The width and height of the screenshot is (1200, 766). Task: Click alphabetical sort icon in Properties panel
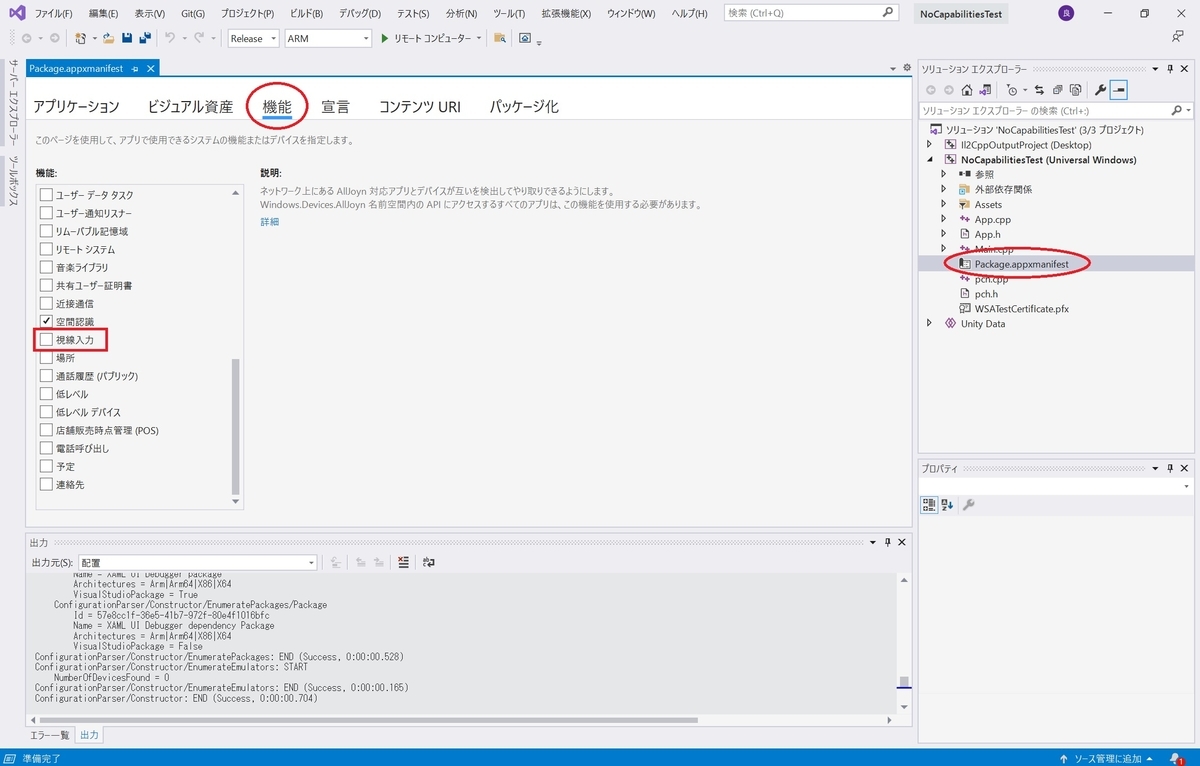coord(947,505)
